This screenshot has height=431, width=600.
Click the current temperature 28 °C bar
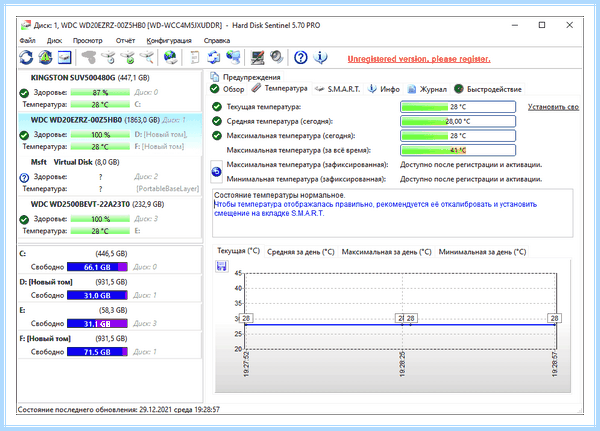pos(458,107)
